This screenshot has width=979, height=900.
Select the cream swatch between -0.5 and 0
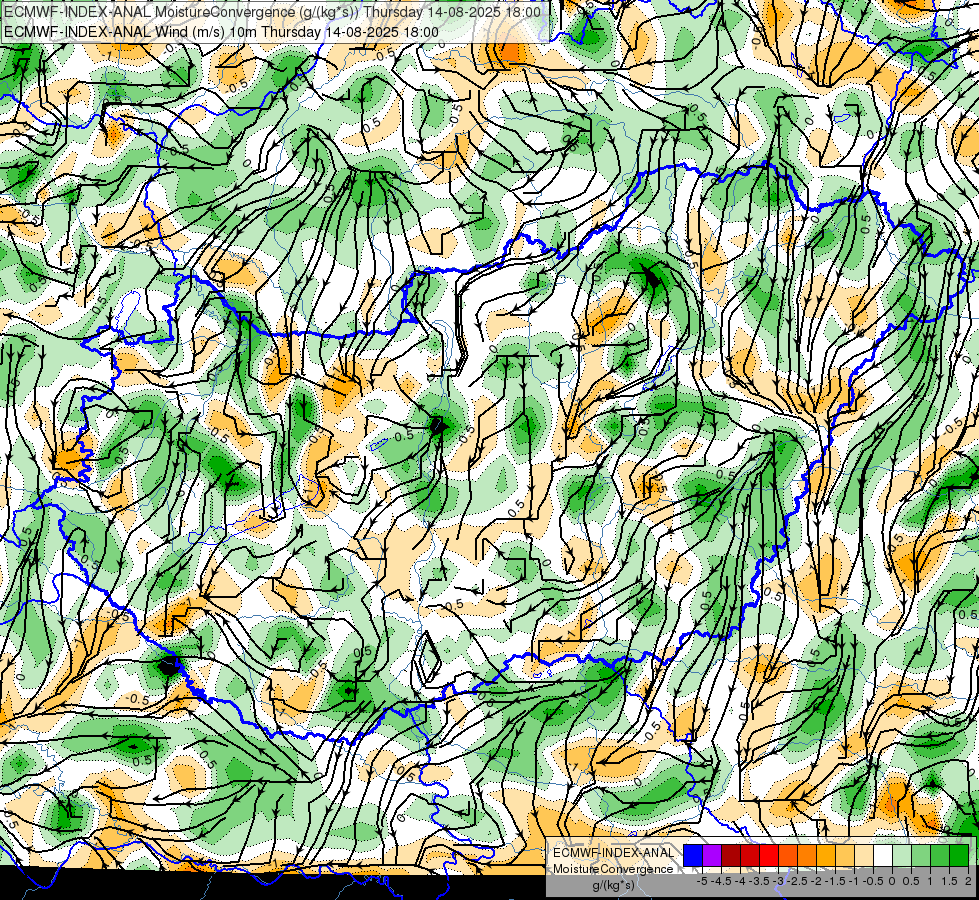tap(864, 855)
